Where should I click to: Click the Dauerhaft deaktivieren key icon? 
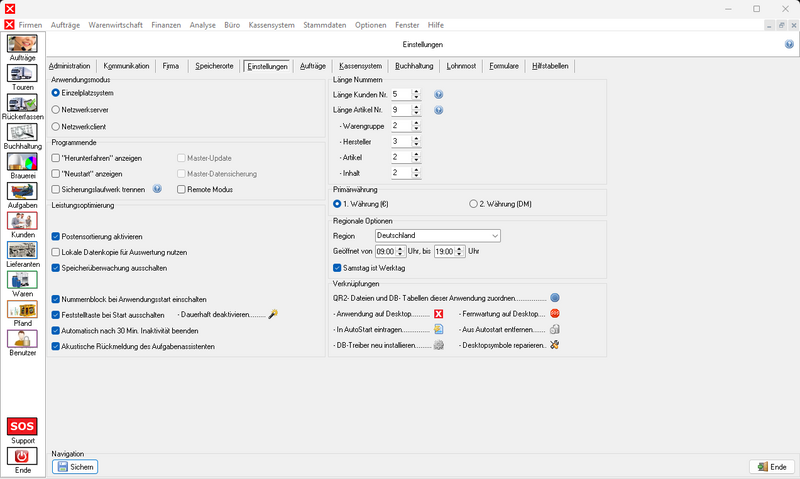coord(273,314)
